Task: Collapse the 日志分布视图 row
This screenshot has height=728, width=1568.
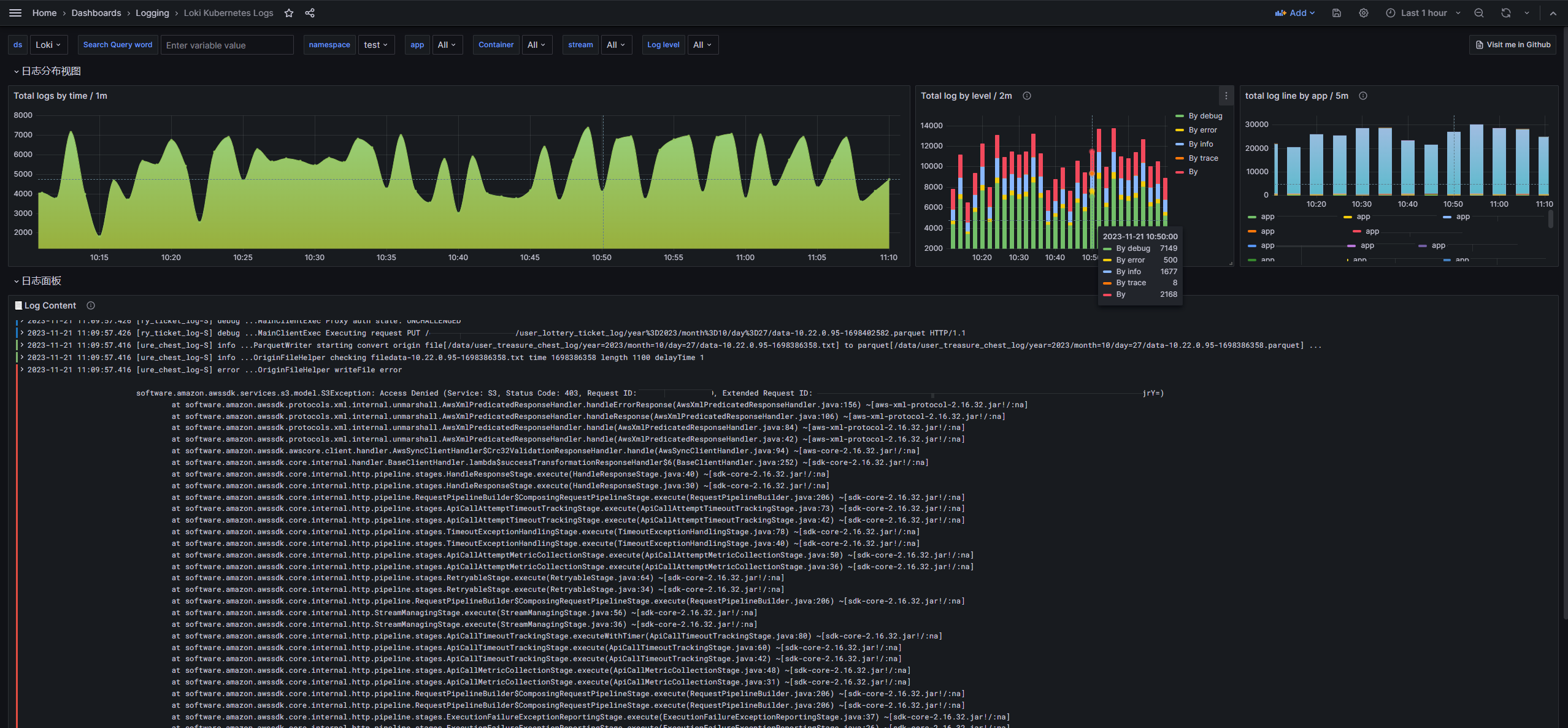Action: 47,71
